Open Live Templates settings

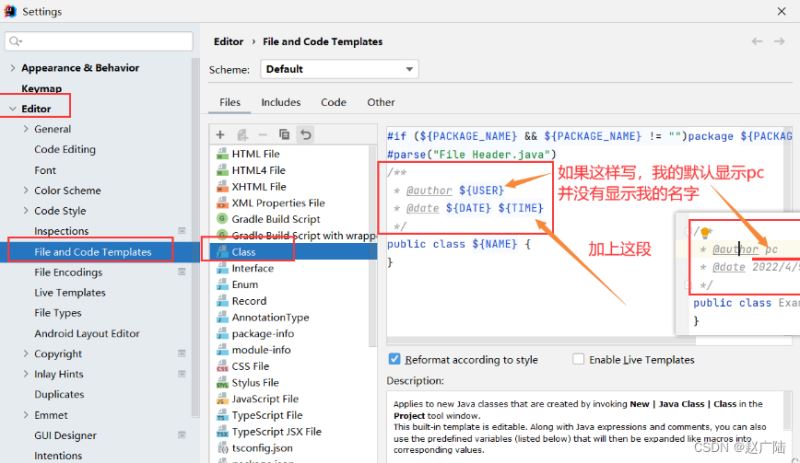(70, 293)
